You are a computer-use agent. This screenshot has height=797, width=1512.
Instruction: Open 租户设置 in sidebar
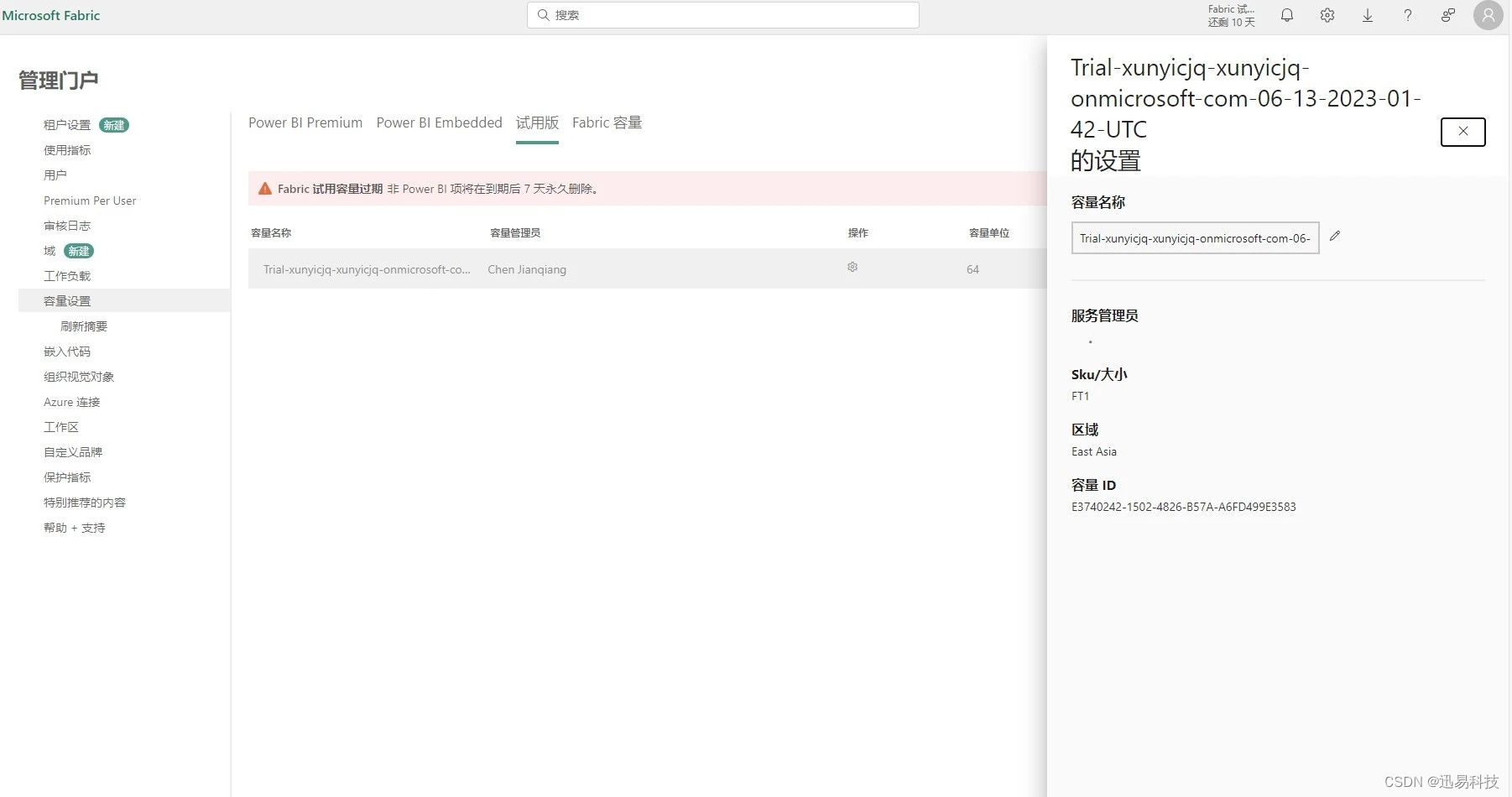pos(67,125)
